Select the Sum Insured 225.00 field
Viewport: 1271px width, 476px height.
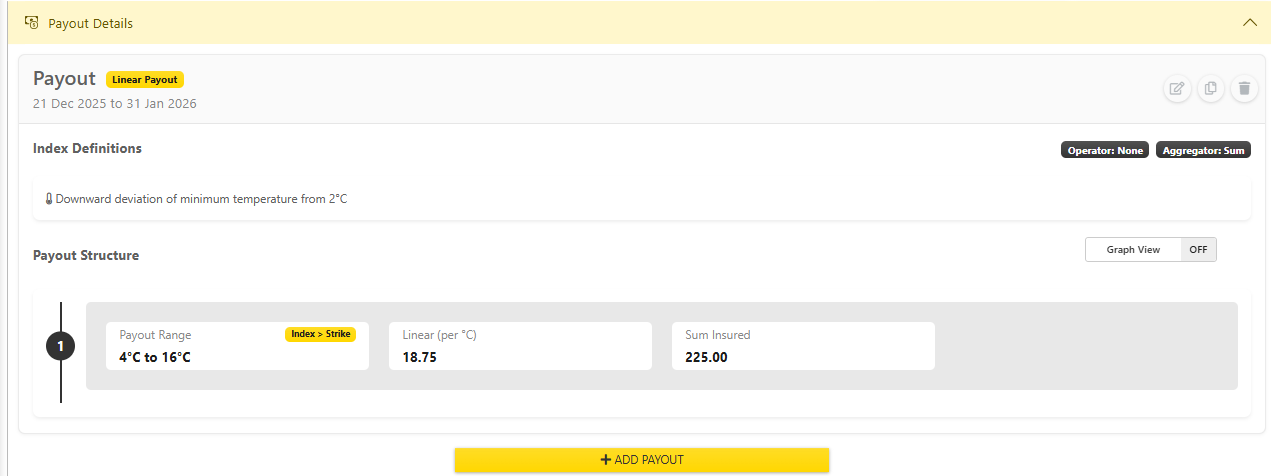[803, 346]
